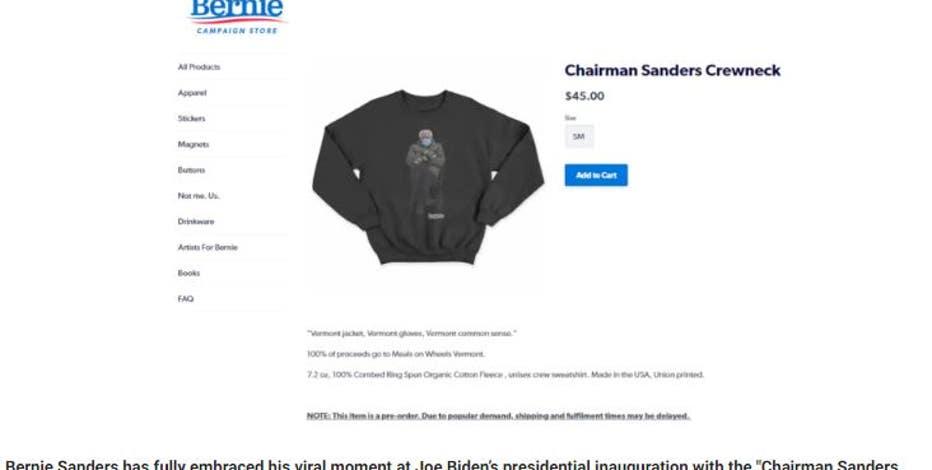Browse the Magnets category
The width and height of the screenshot is (932, 470).
(193, 144)
